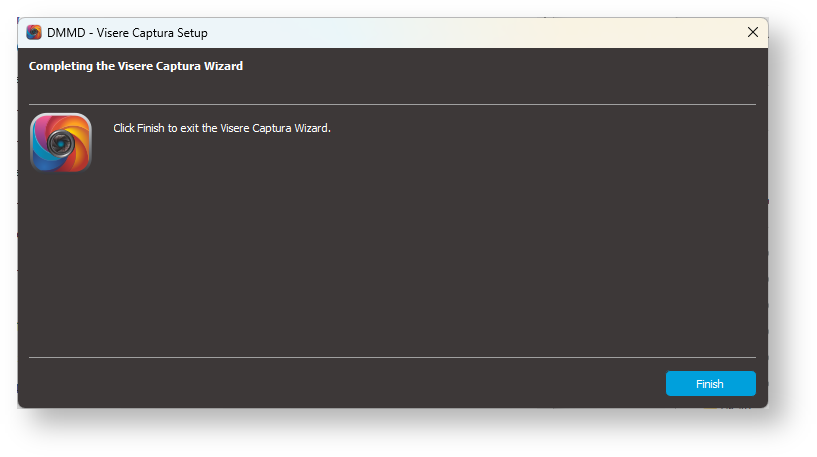Click the 'DMMD - Visere Captura Setup' title text
Screen dimensions: 817x457
[x=127, y=32]
